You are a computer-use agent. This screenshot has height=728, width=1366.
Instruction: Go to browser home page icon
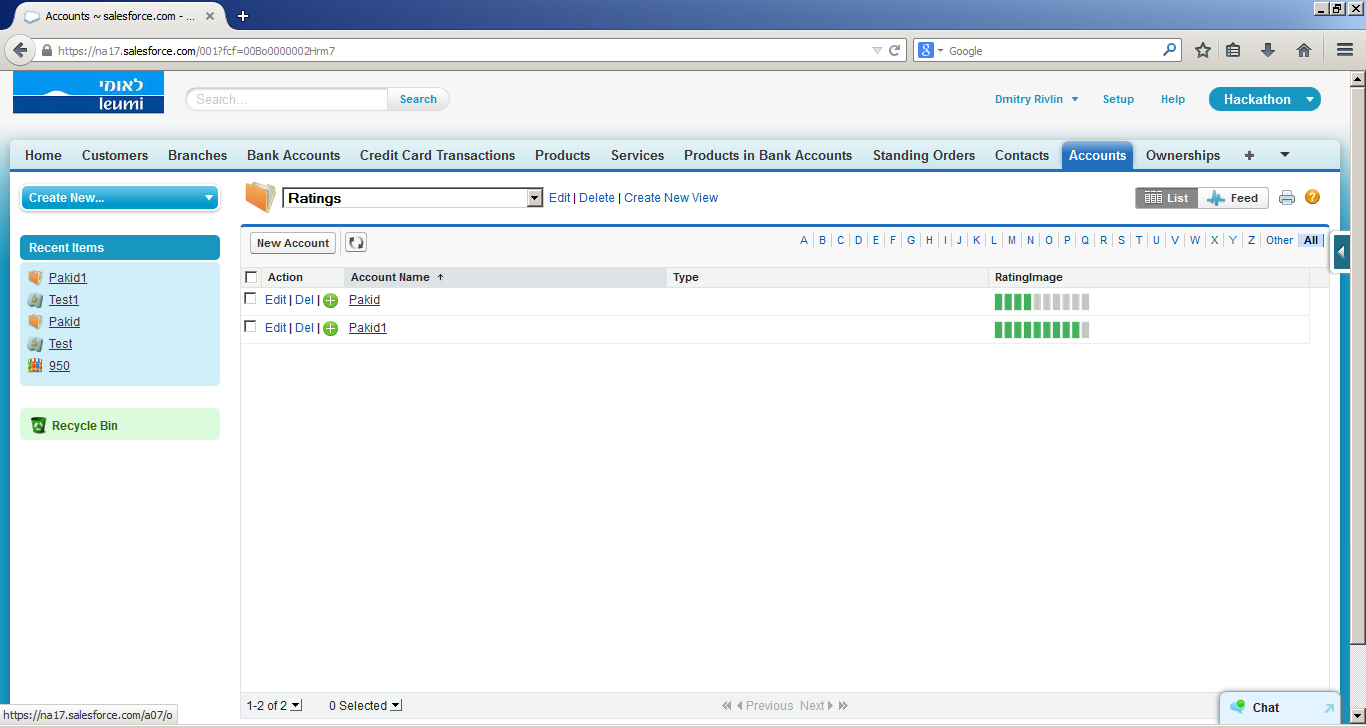point(1304,50)
